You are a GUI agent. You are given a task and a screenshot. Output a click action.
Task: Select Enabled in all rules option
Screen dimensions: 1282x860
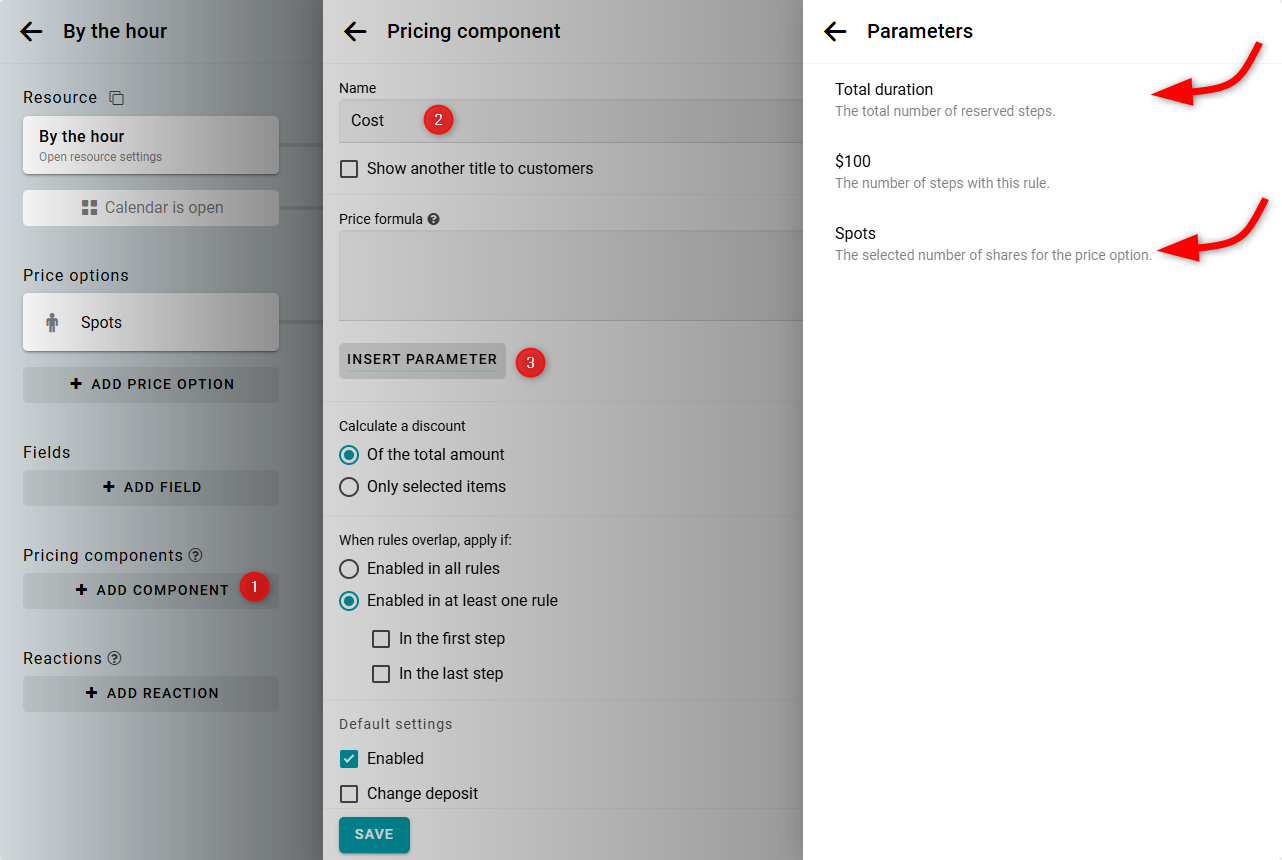[349, 569]
